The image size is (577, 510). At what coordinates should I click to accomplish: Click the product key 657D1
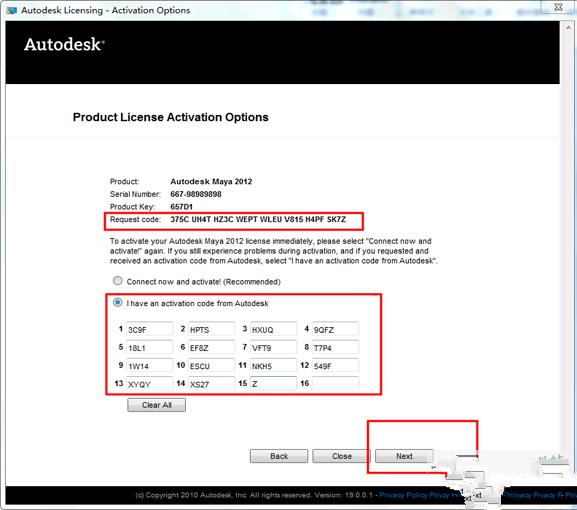tap(181, 206)
